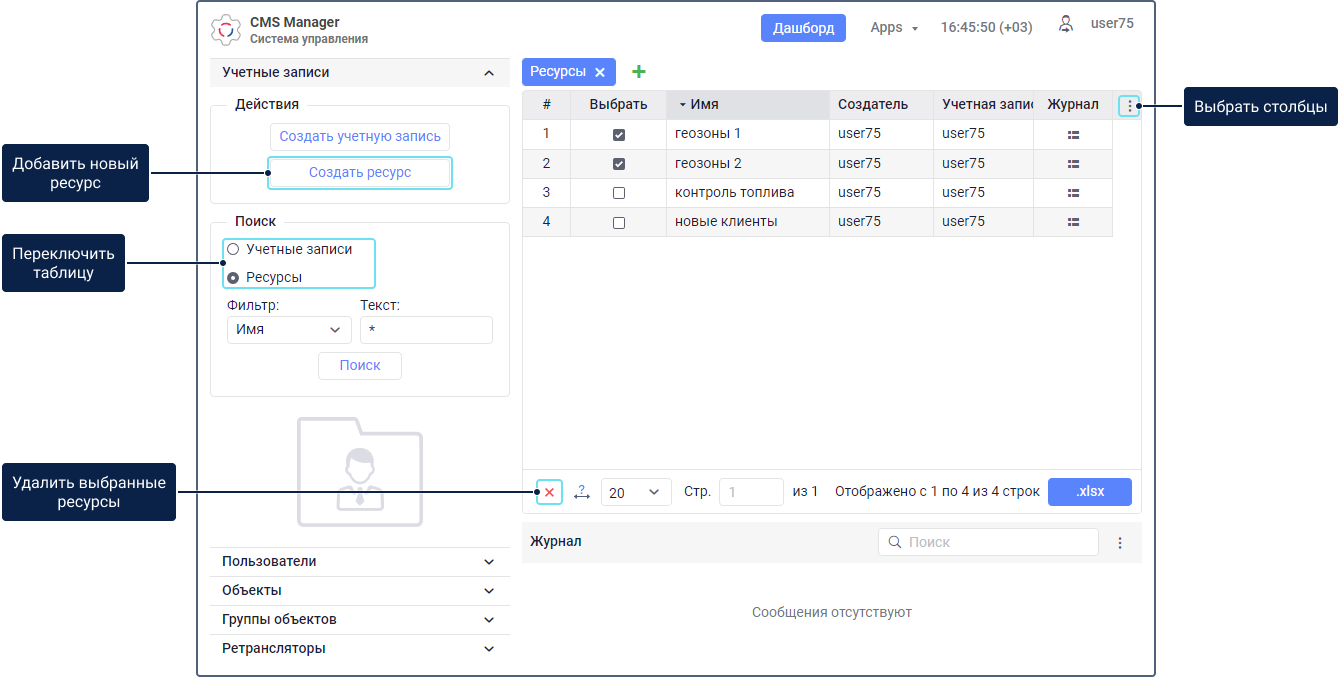1340x677 pixels.
Task: Click the green plus add-tab icon
Action: [639, 72]
